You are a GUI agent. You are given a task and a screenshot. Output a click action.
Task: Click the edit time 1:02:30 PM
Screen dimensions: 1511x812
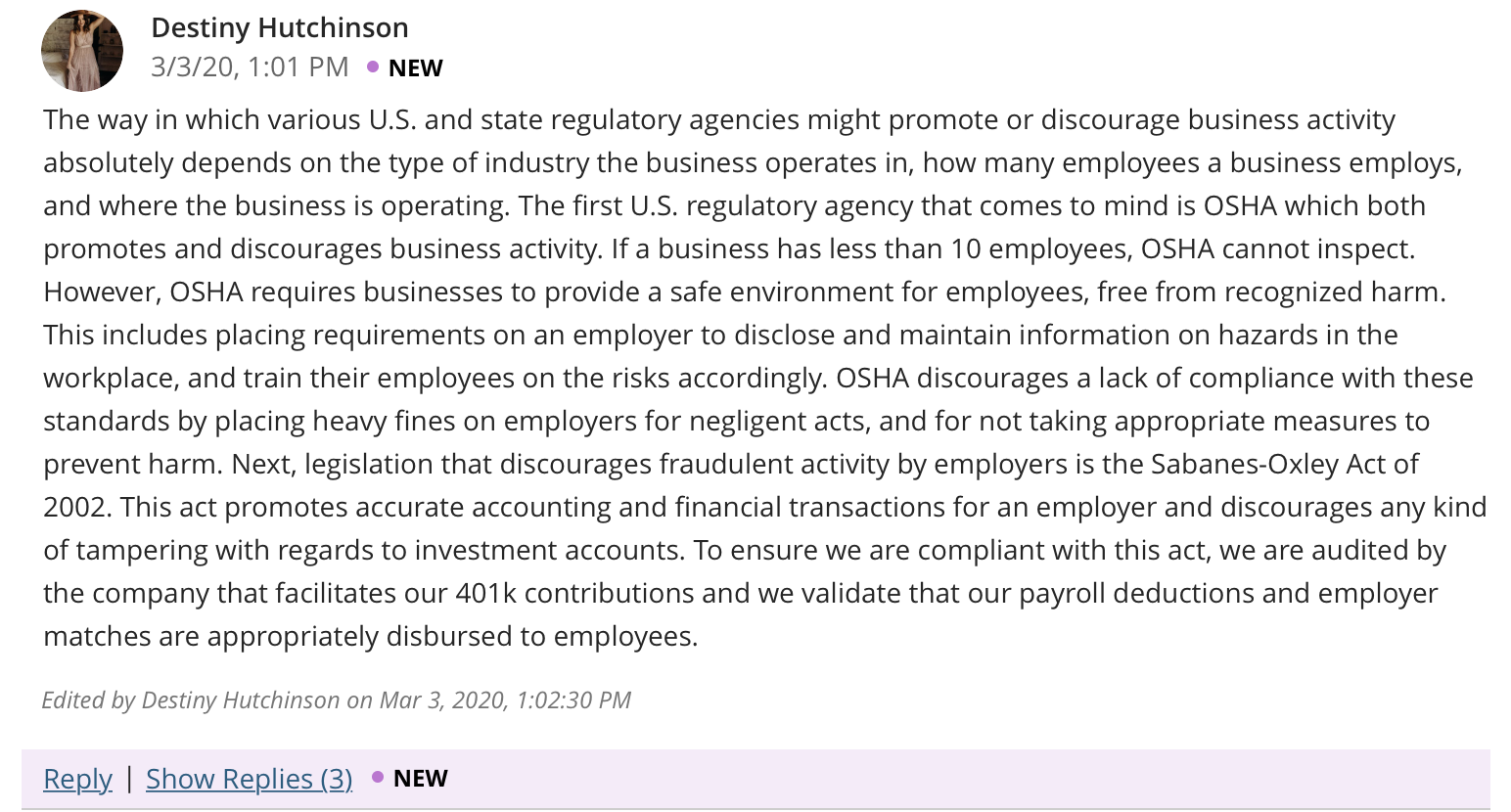(x=573, y=700)
